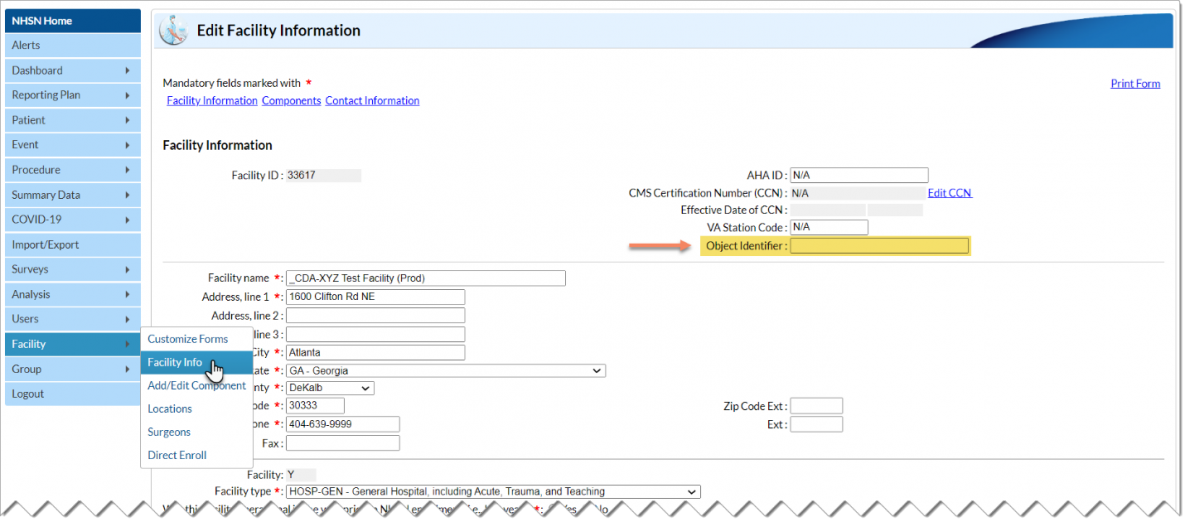This screenshot has width=1185, height=522.
Task: Click the Print Form link
Action: click(x=1135, y=83)
